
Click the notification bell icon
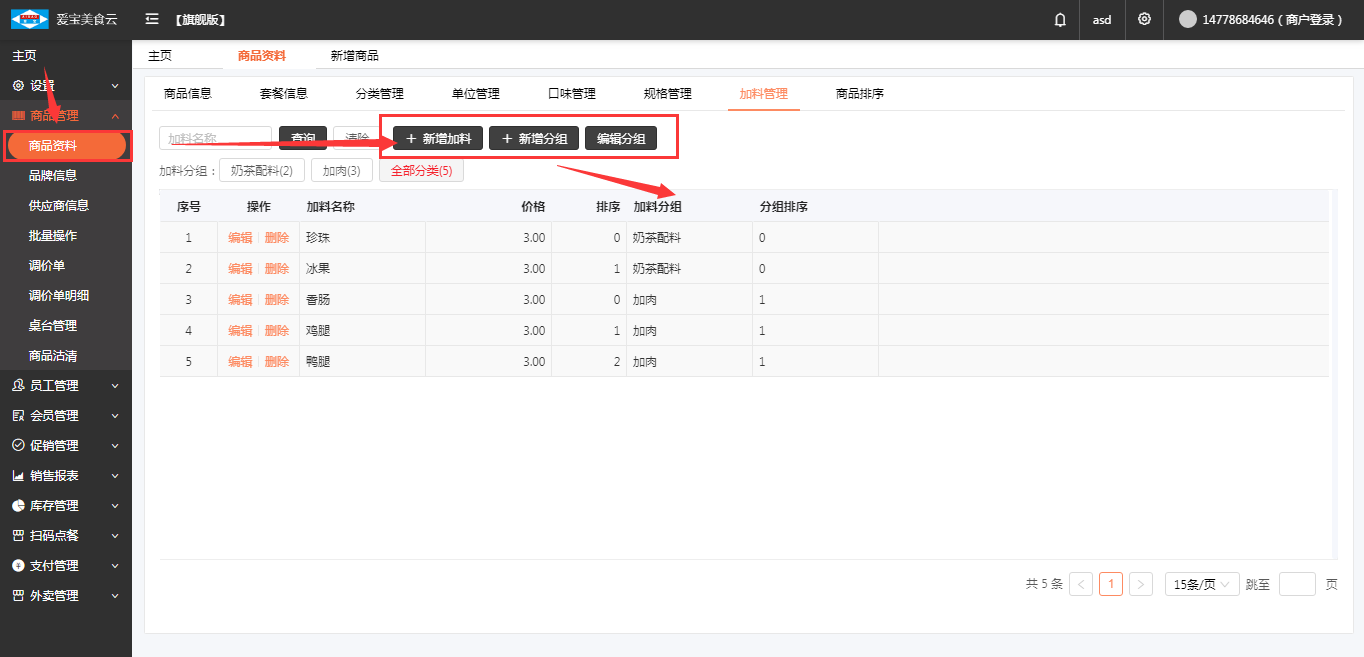tap(1060, 20)
